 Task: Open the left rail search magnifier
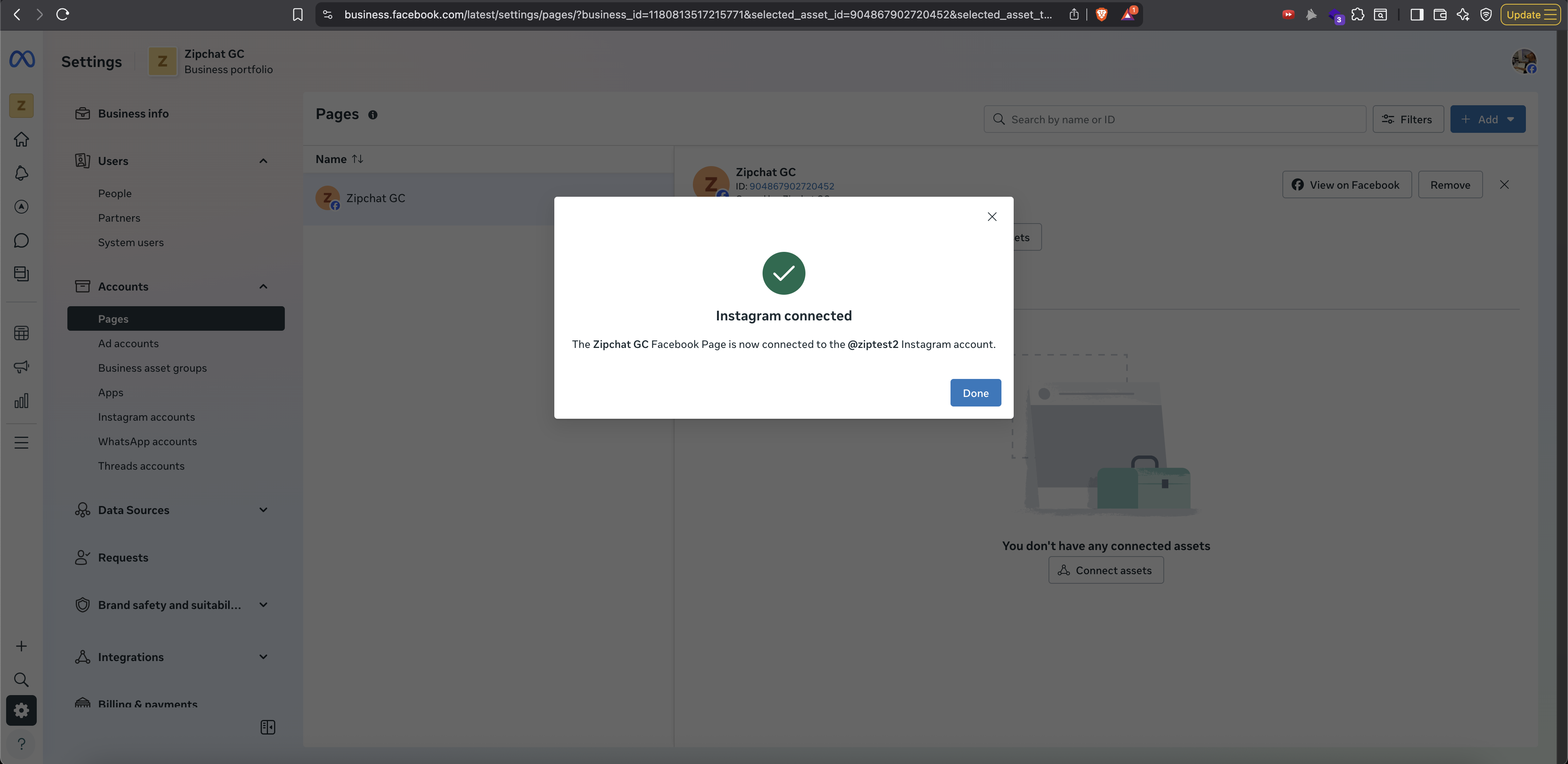point(21,679)
